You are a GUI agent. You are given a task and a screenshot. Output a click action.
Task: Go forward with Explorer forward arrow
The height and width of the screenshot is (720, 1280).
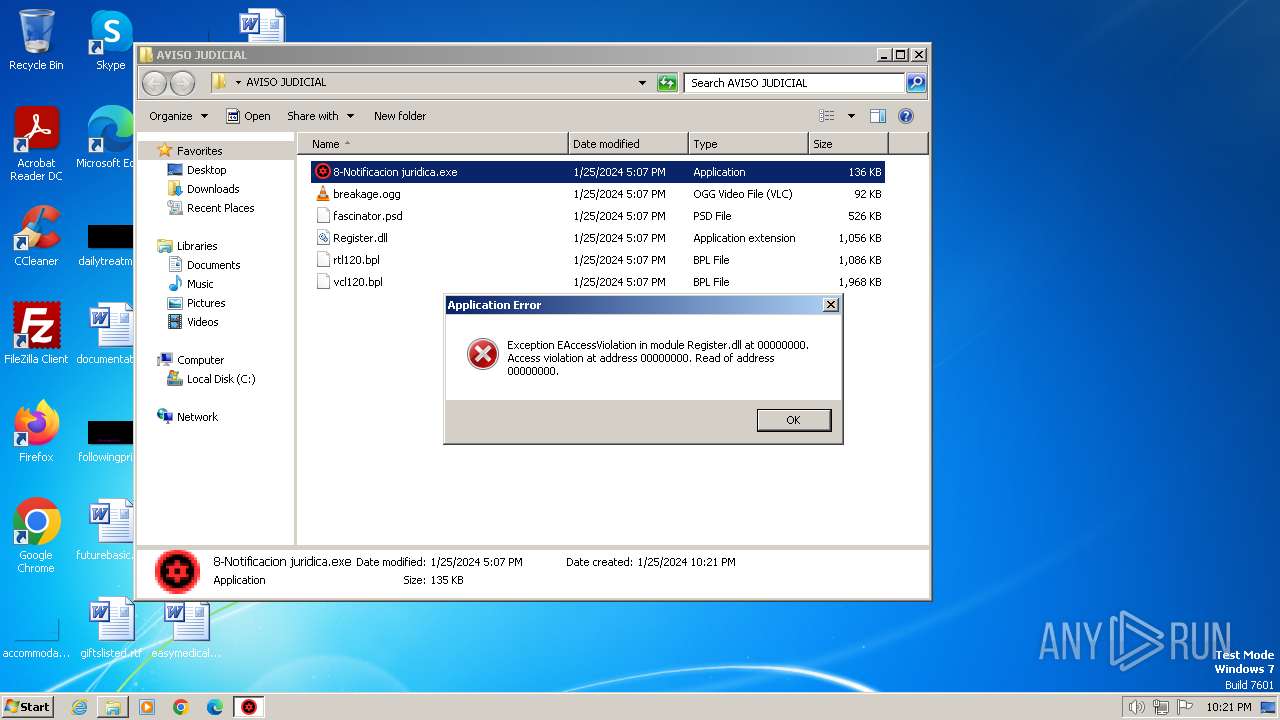[x=183, y=83]
